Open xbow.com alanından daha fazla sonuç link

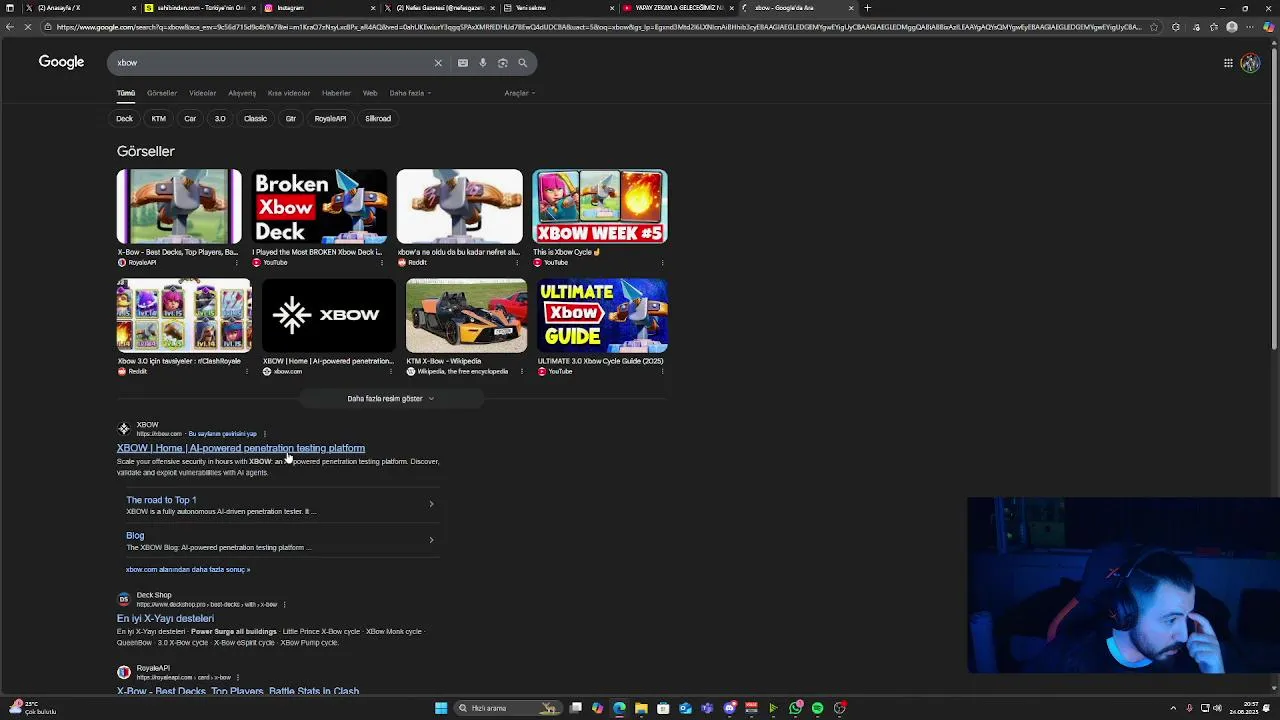coord(187,569)
